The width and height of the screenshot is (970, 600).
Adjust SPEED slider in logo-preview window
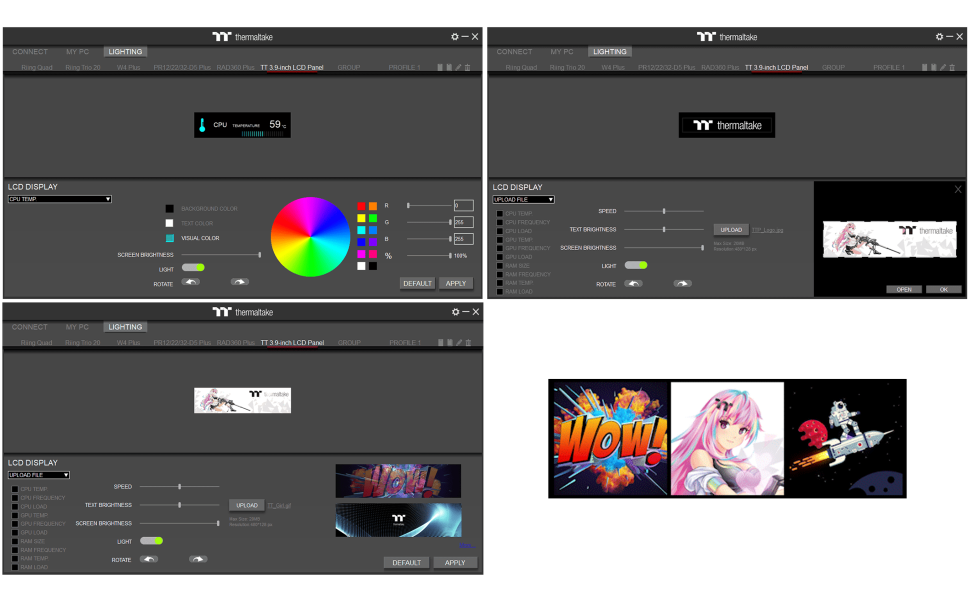pyautogui.click(x=664, y=211)
